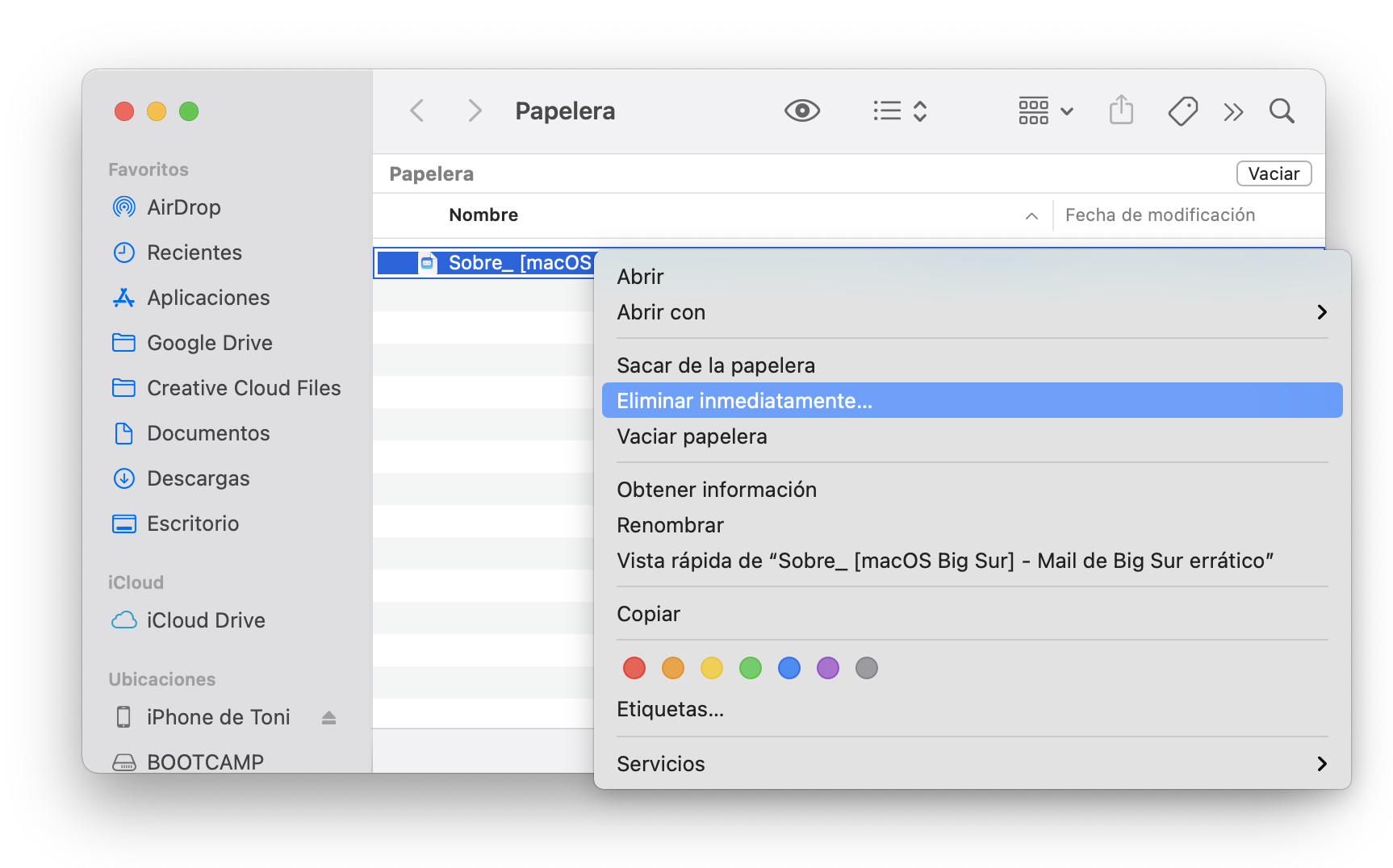Click the tag icon in toolbar
This screenshot has width=1393, height=868.
tap(1182, 111)
